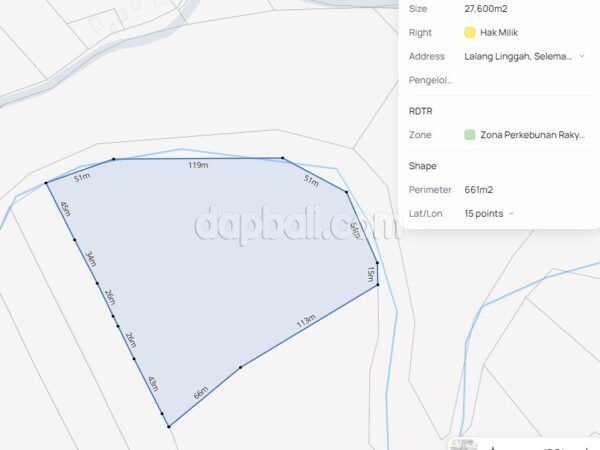This screenshot has width=600, height=450.
Task: Select the 45m edge label
Action: point(65,209)
